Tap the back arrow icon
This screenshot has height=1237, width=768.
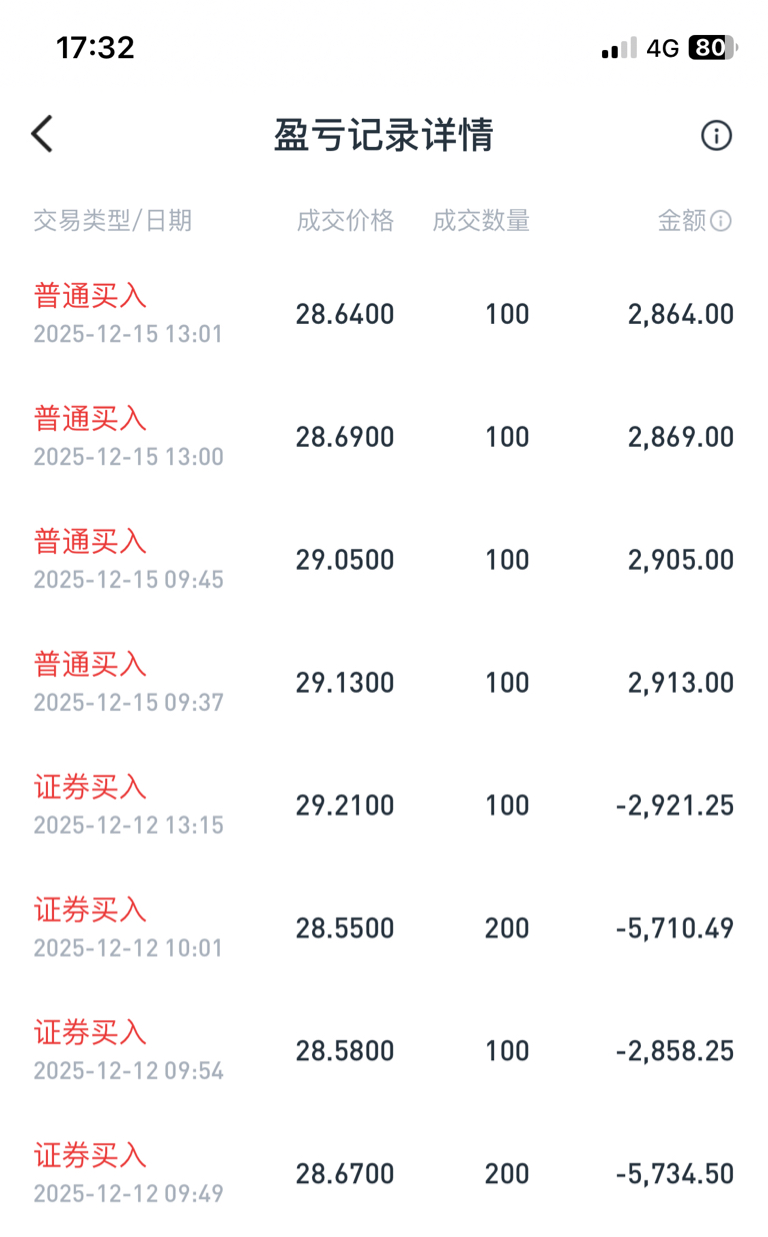[42, 134]
